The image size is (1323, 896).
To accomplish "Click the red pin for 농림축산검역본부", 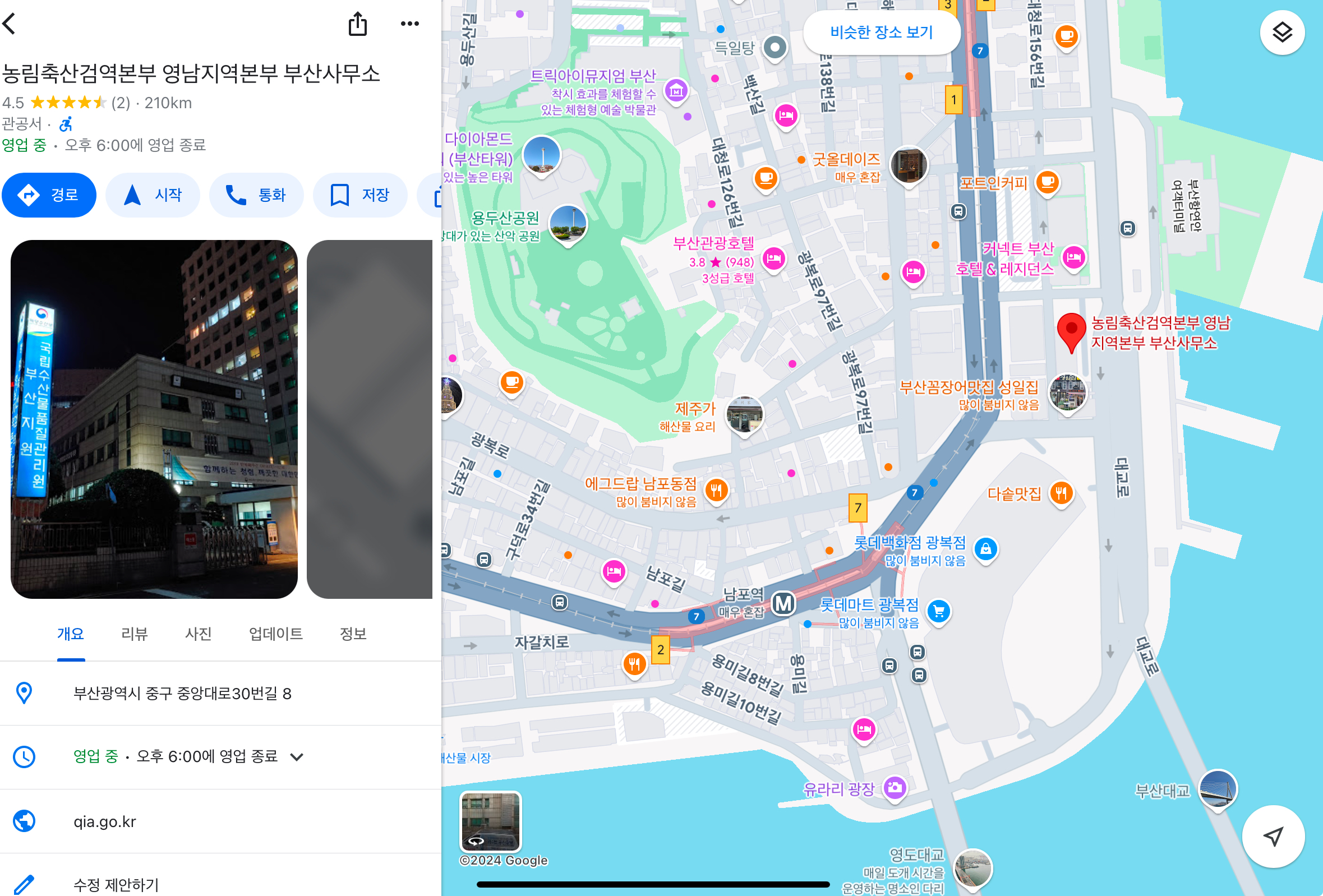I will [1071, 331].
